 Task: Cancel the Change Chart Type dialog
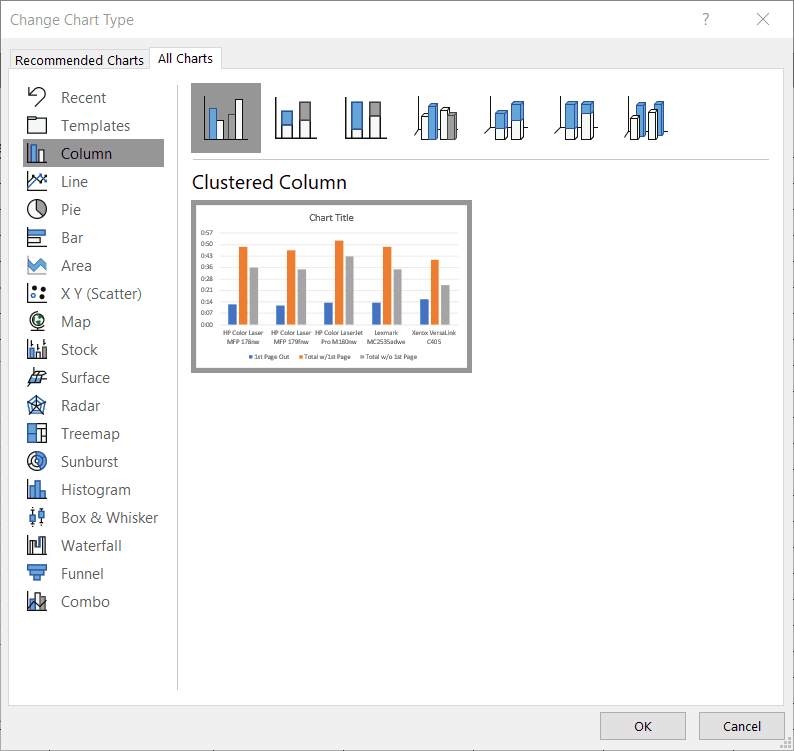click(x=741, y=726)
